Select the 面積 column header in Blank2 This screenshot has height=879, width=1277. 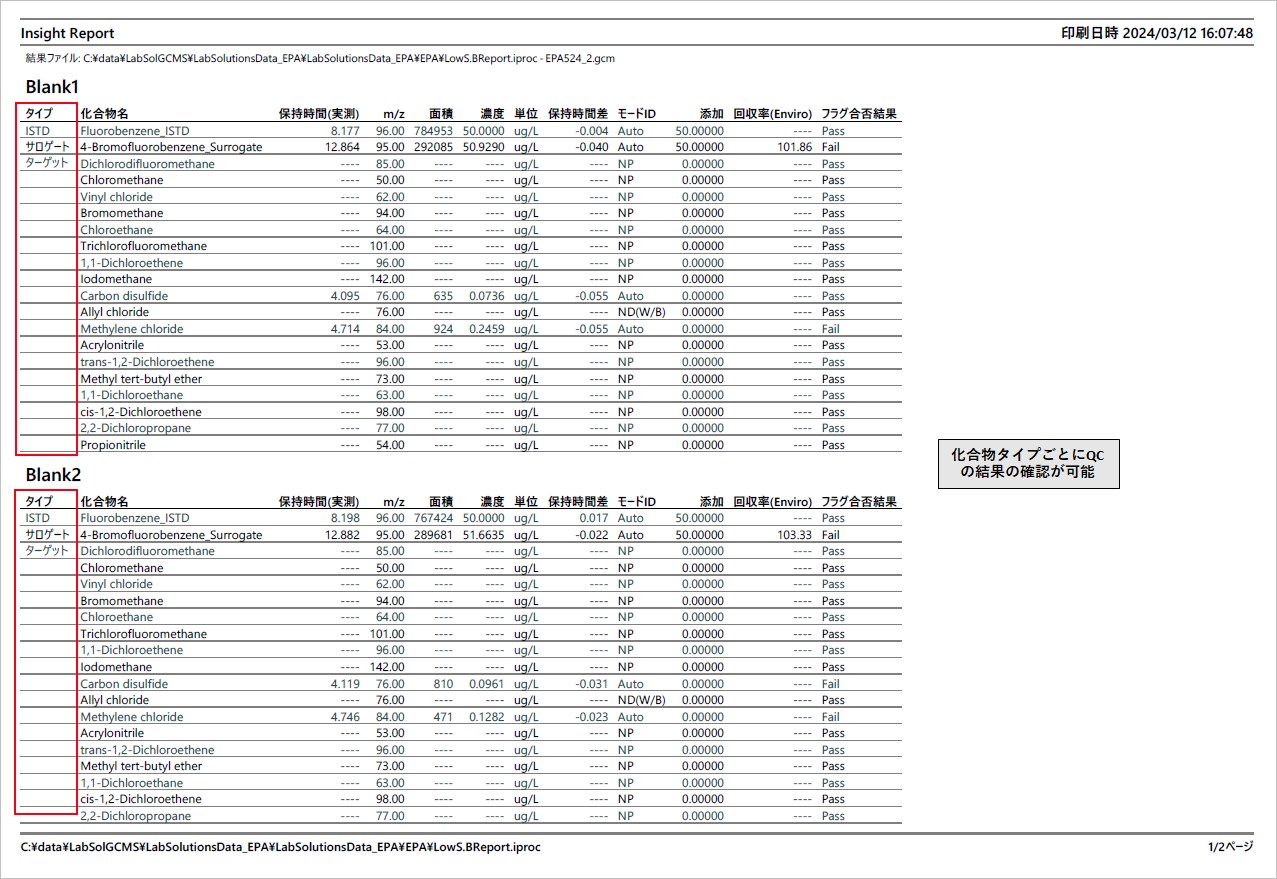pyautogui.click(x=441, y=502)
